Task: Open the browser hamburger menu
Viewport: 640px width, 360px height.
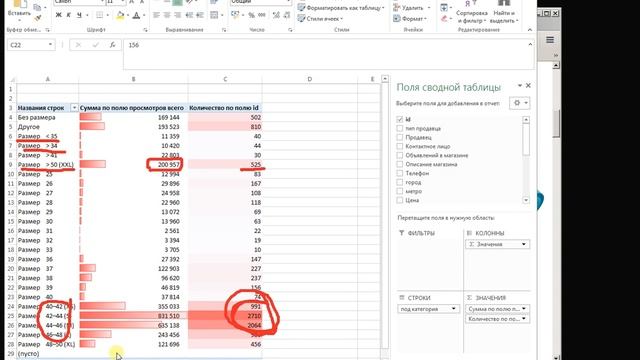Action: point(550,40)
